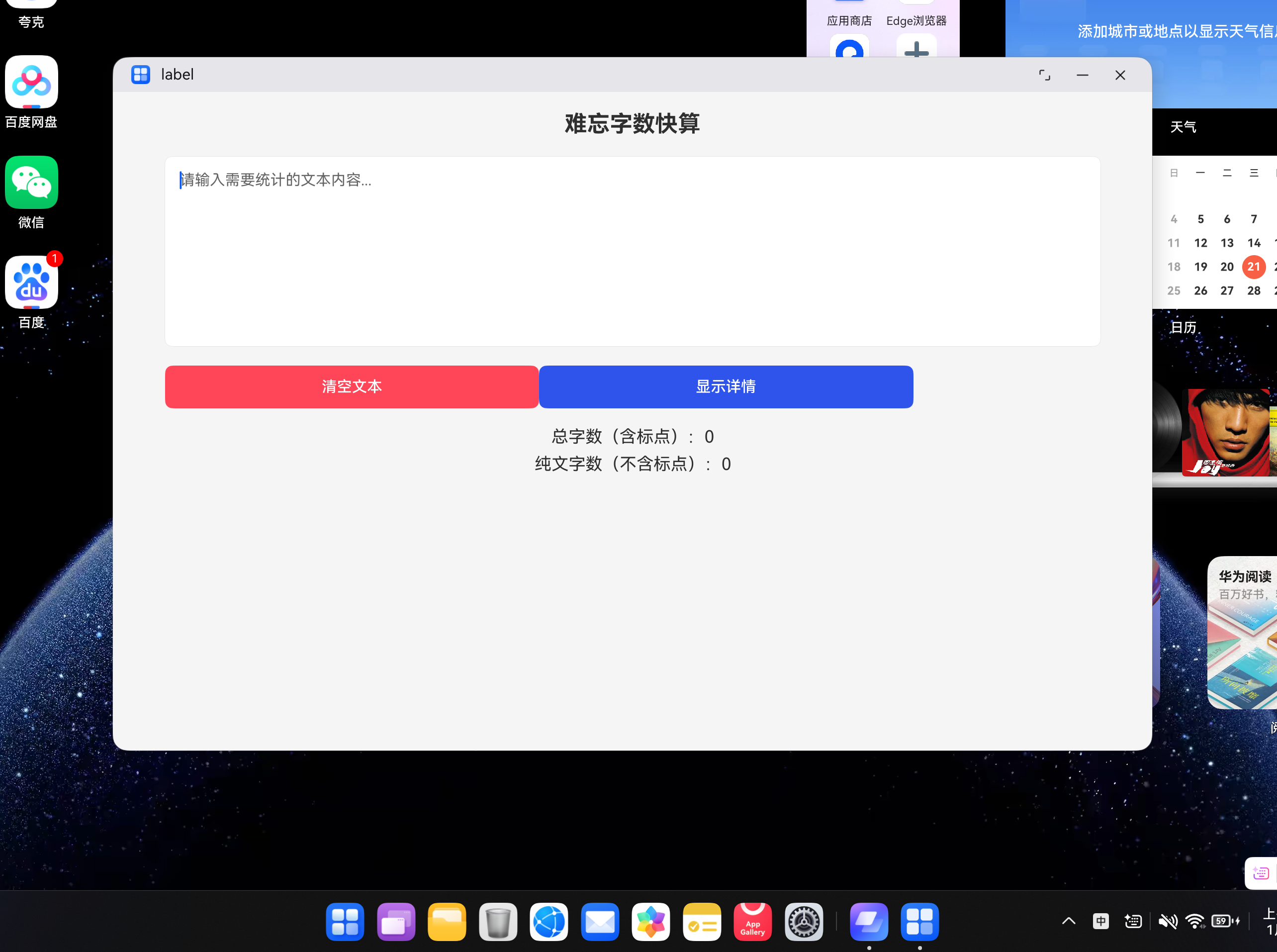Screen dimensions: 1277x952
Task: Open Settings from the dock
Action: click(804, 922)
